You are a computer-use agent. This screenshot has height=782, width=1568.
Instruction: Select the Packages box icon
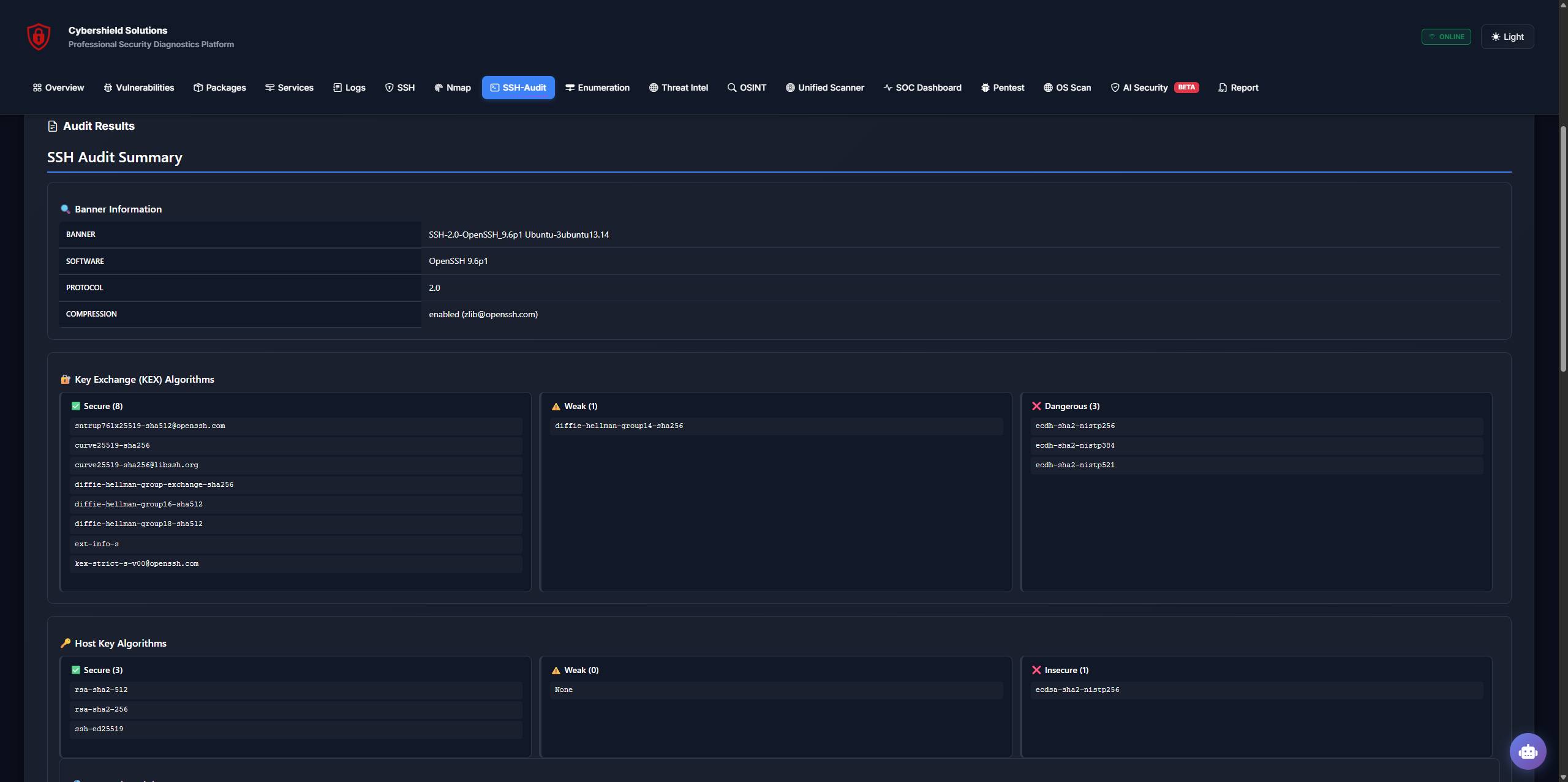tap(197, 88)
